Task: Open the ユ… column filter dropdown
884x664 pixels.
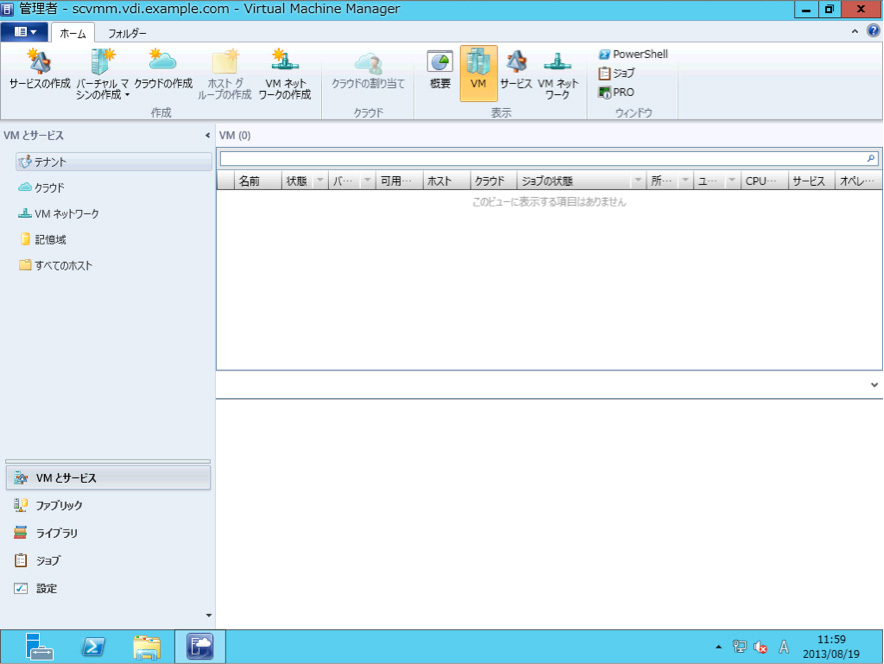Action: (x=732, y=180)
